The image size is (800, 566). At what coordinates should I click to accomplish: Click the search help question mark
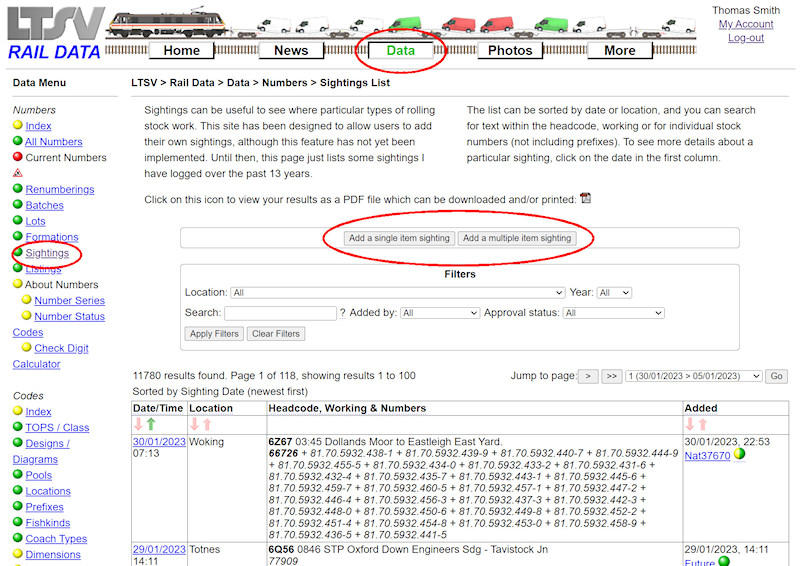click(343, 313)
